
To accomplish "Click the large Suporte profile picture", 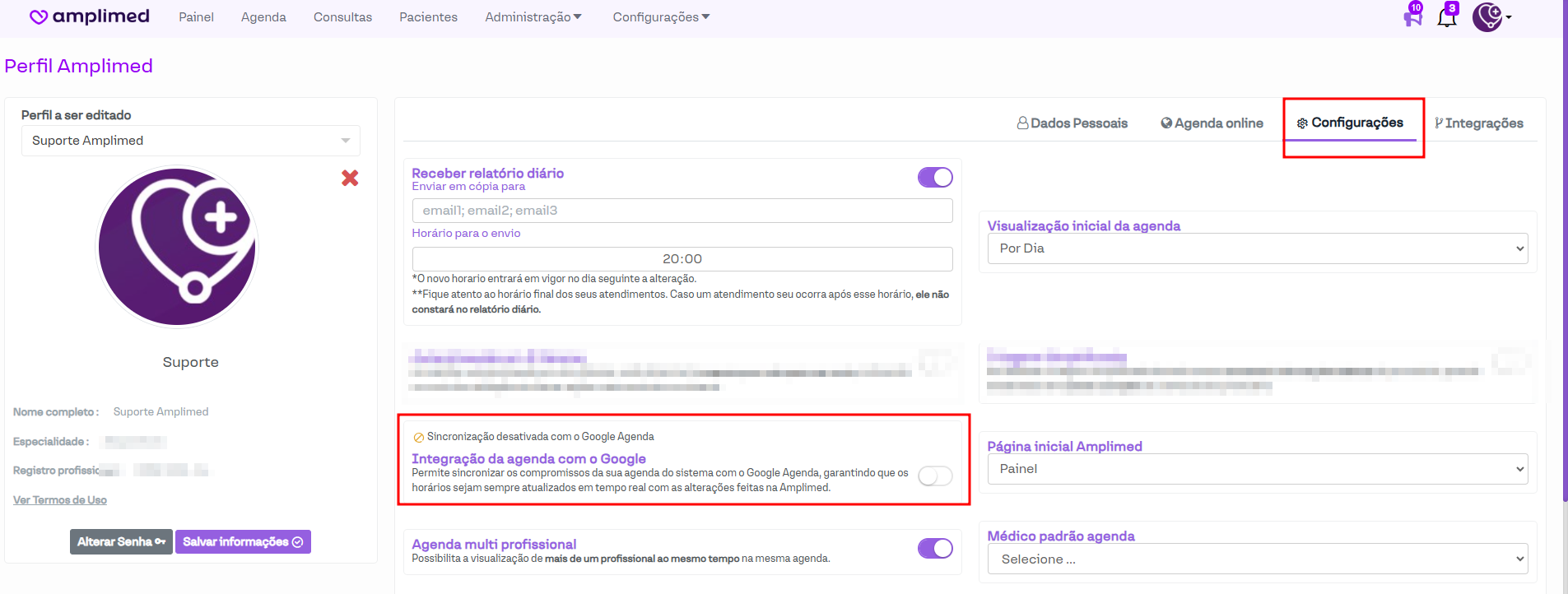I will 177,247.
